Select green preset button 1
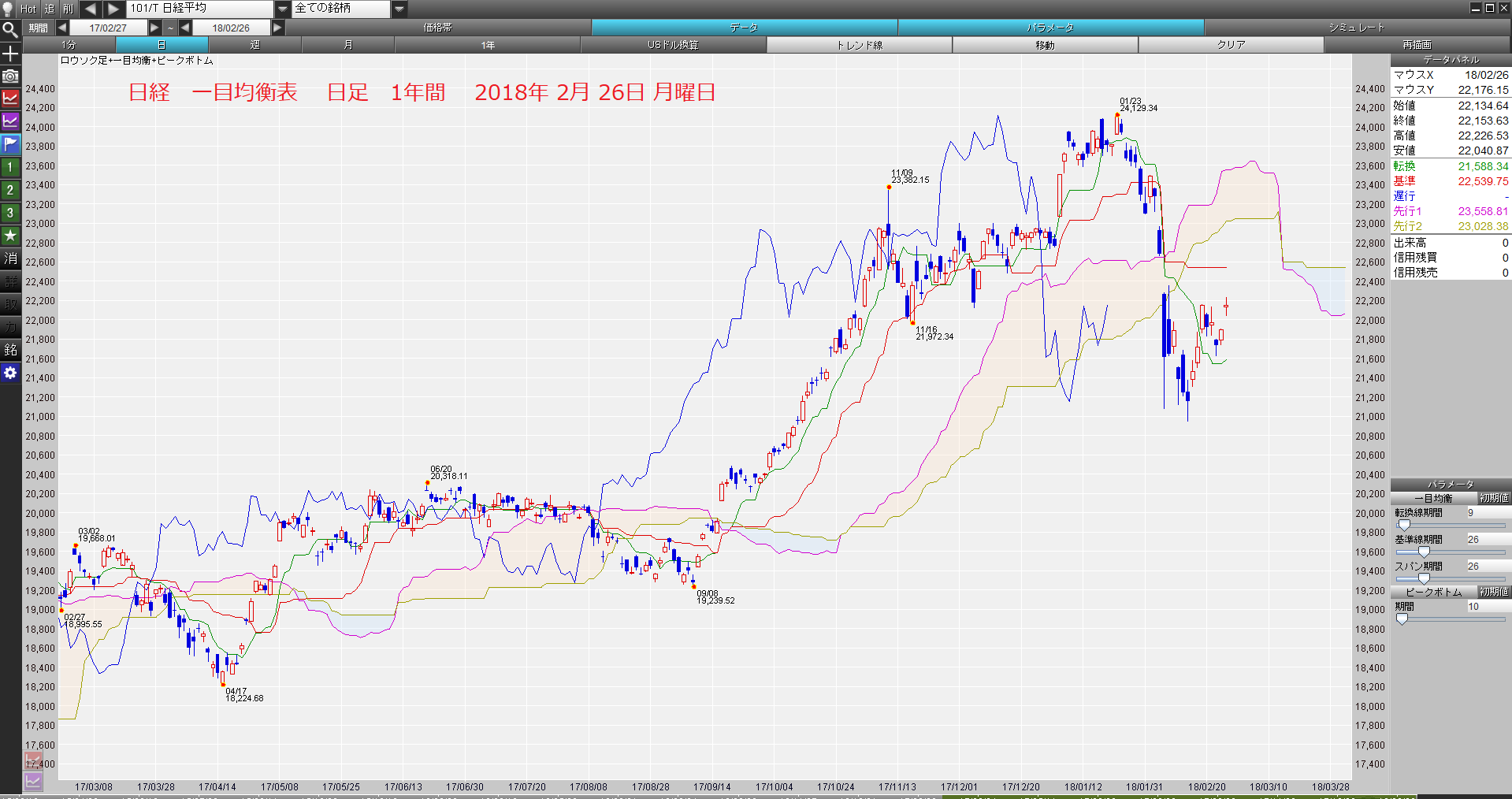Screen dimensions: 1512x799 [x=10, y=167]
